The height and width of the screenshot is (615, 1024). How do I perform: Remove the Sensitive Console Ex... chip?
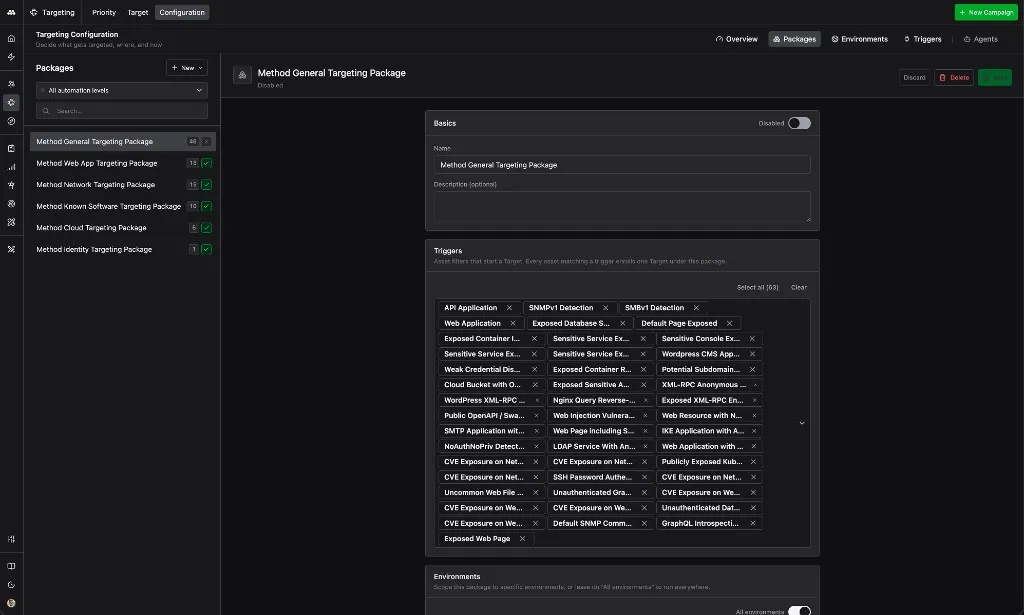click(x=752, y=338)
